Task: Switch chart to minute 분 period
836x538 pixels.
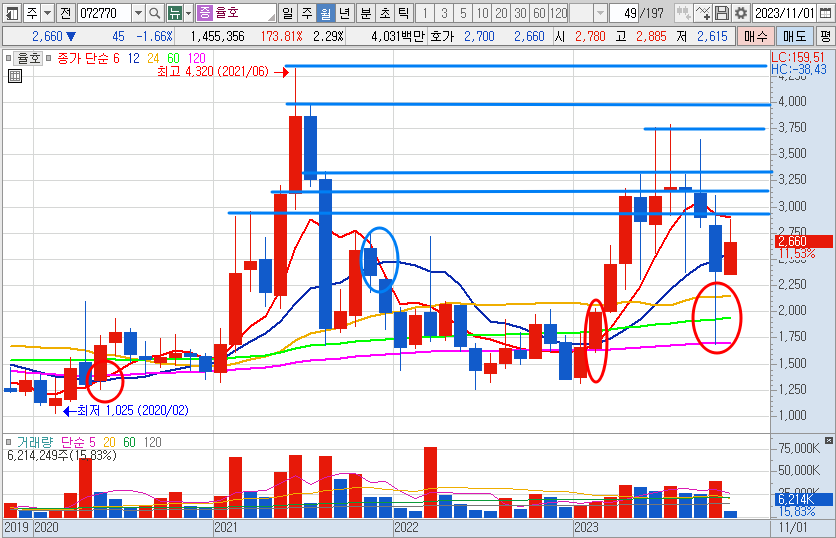Action: pyautogui.click(x=366, y=13)
